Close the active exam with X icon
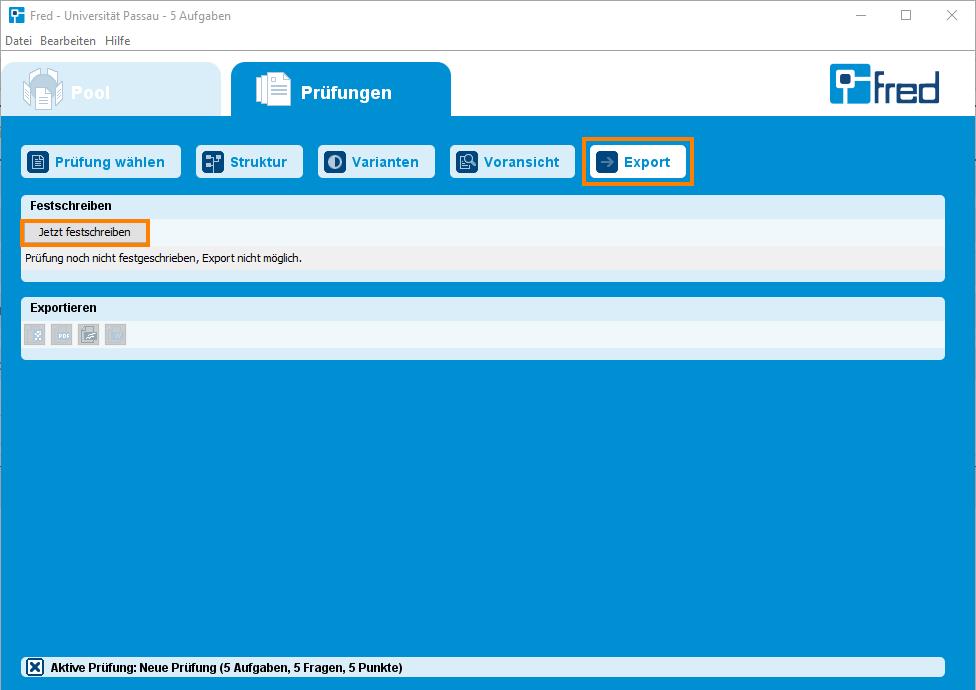 pos(35,667)
